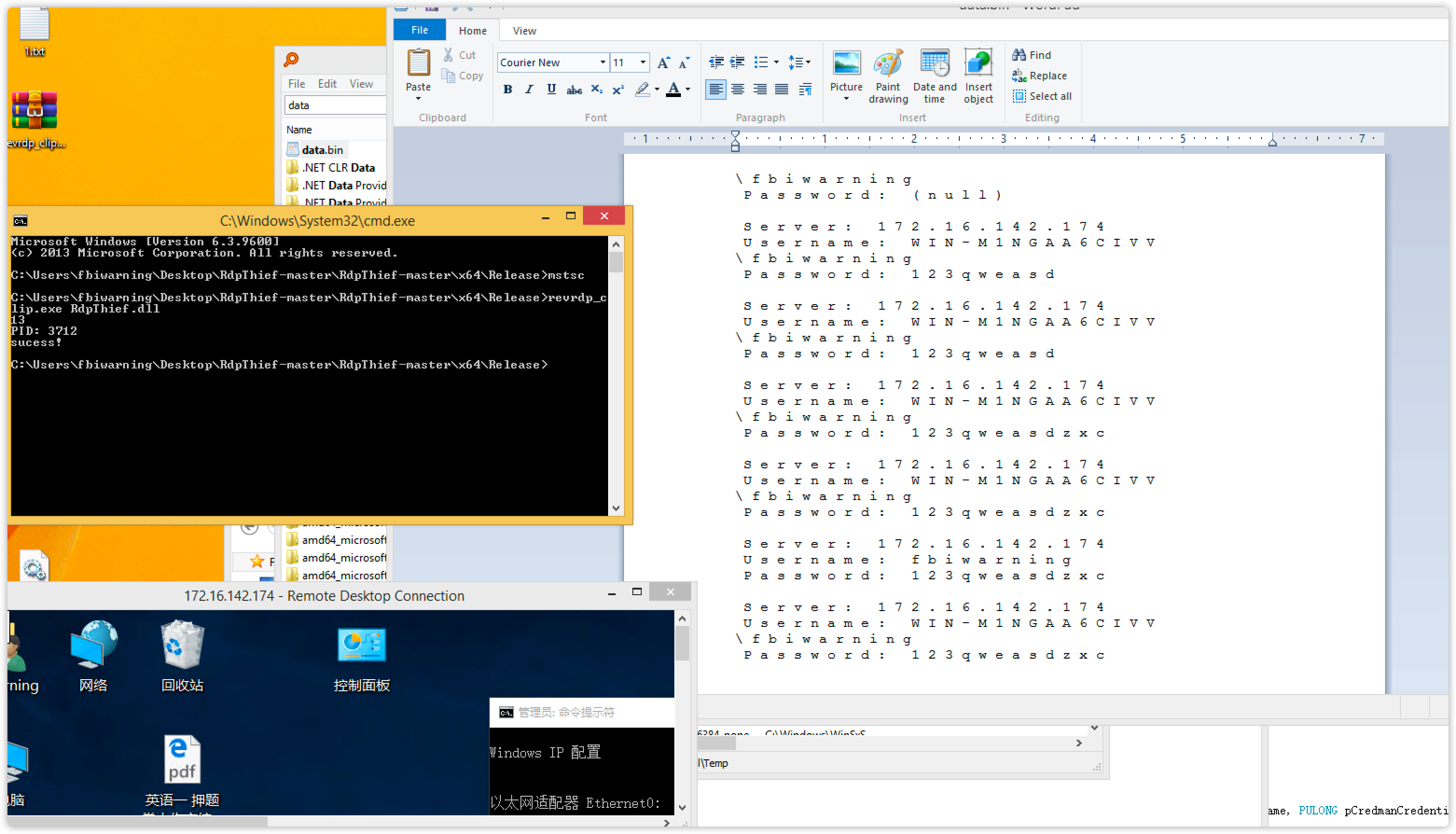1456x834 pixels.
Task: Toggle Bold formatting
Action: click(x=507, y=90)
